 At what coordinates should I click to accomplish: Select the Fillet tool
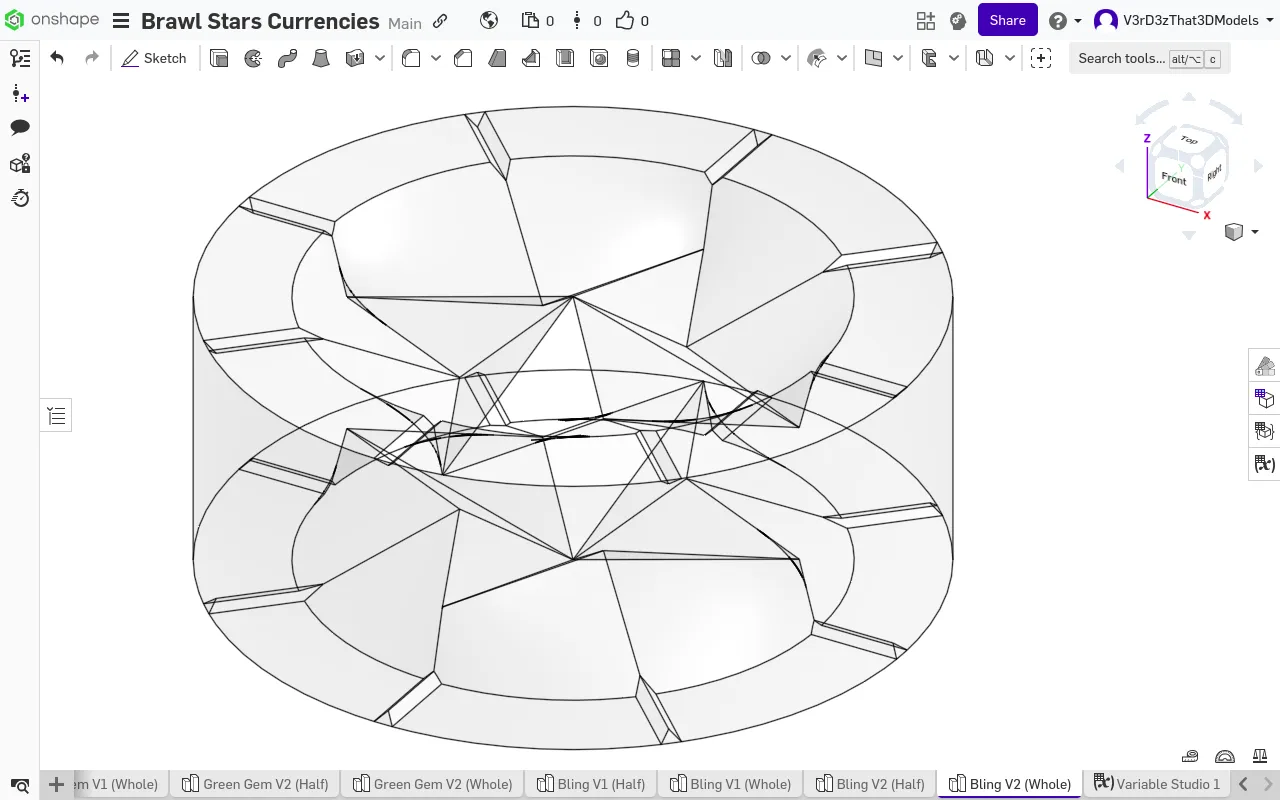[411, 58]
